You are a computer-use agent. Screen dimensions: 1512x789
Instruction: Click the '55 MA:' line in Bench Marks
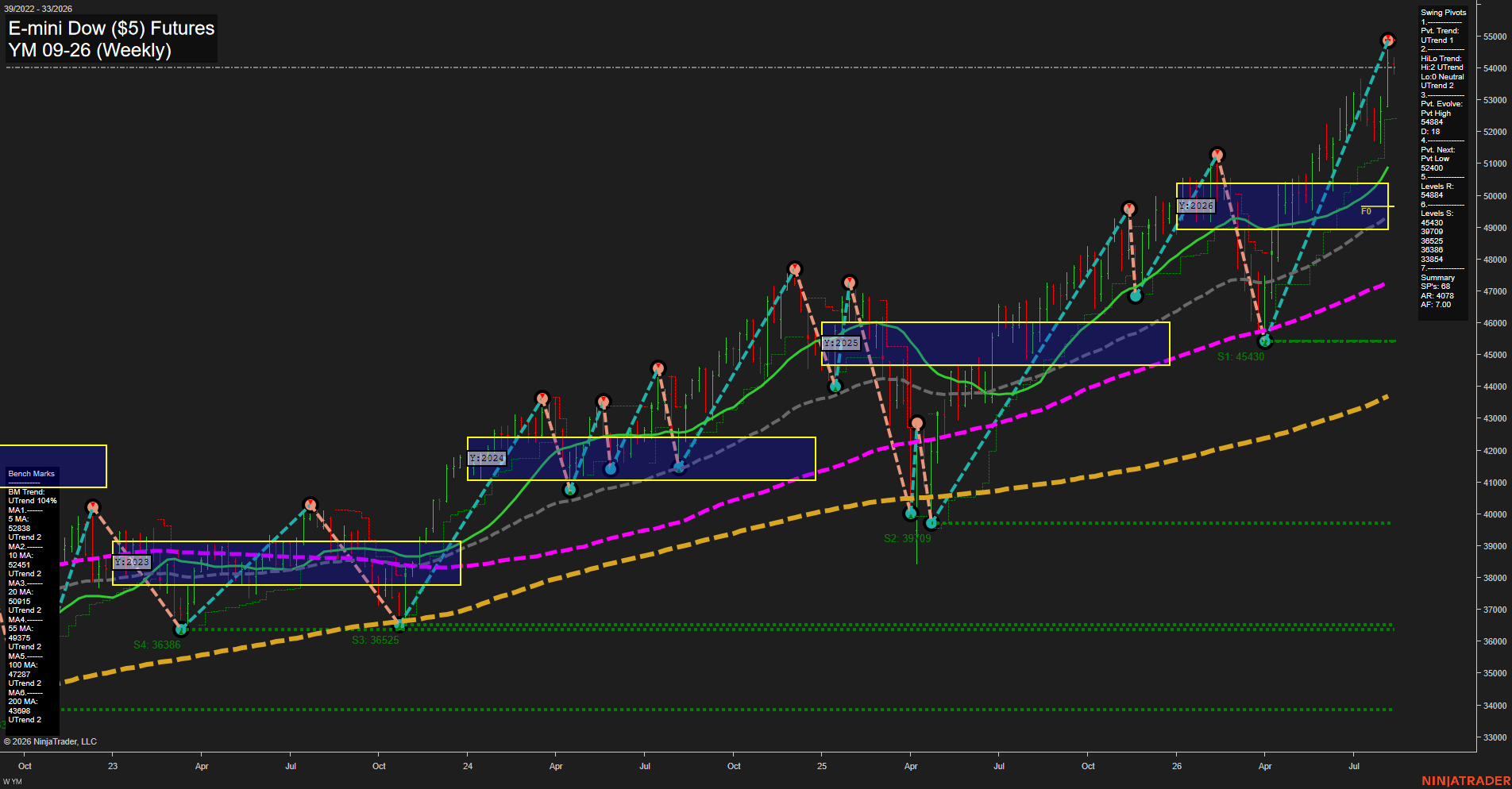click(21, 629)
